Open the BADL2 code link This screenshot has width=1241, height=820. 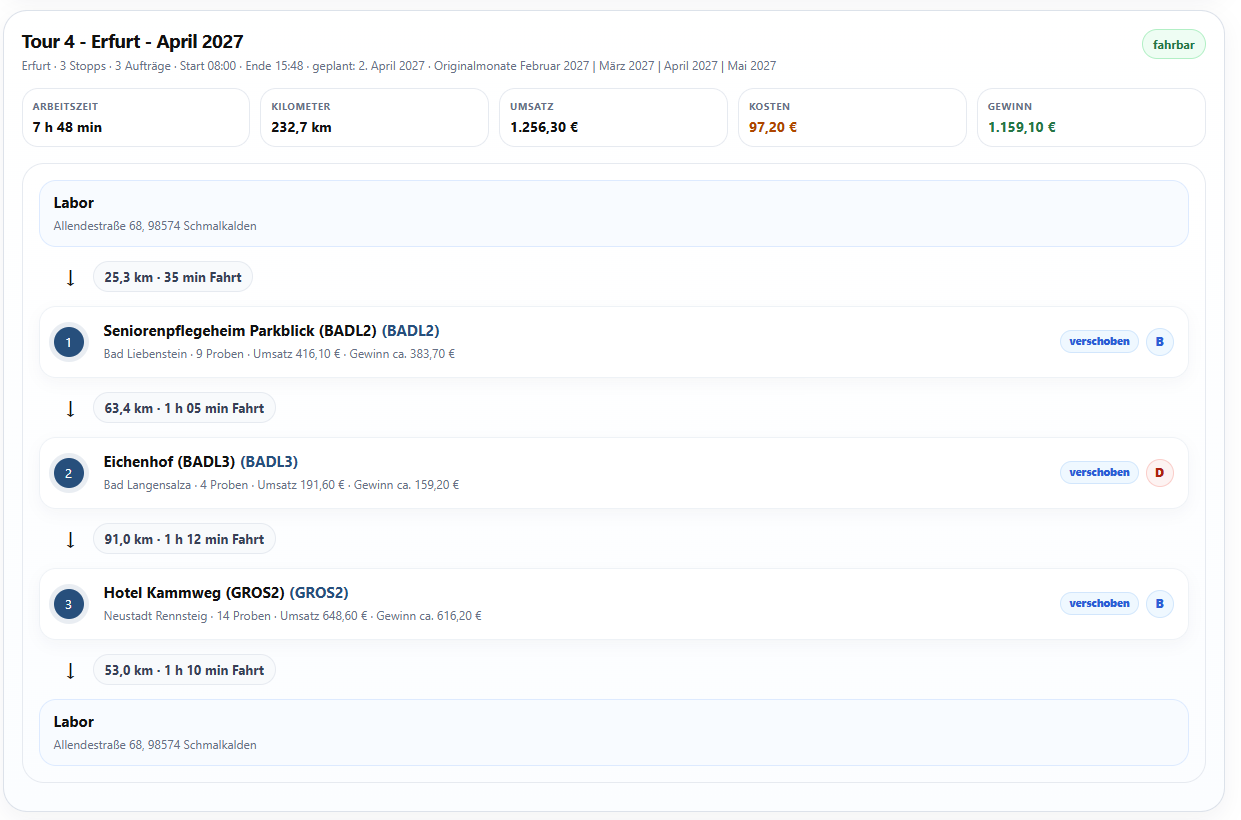click(x=410, y=331)
